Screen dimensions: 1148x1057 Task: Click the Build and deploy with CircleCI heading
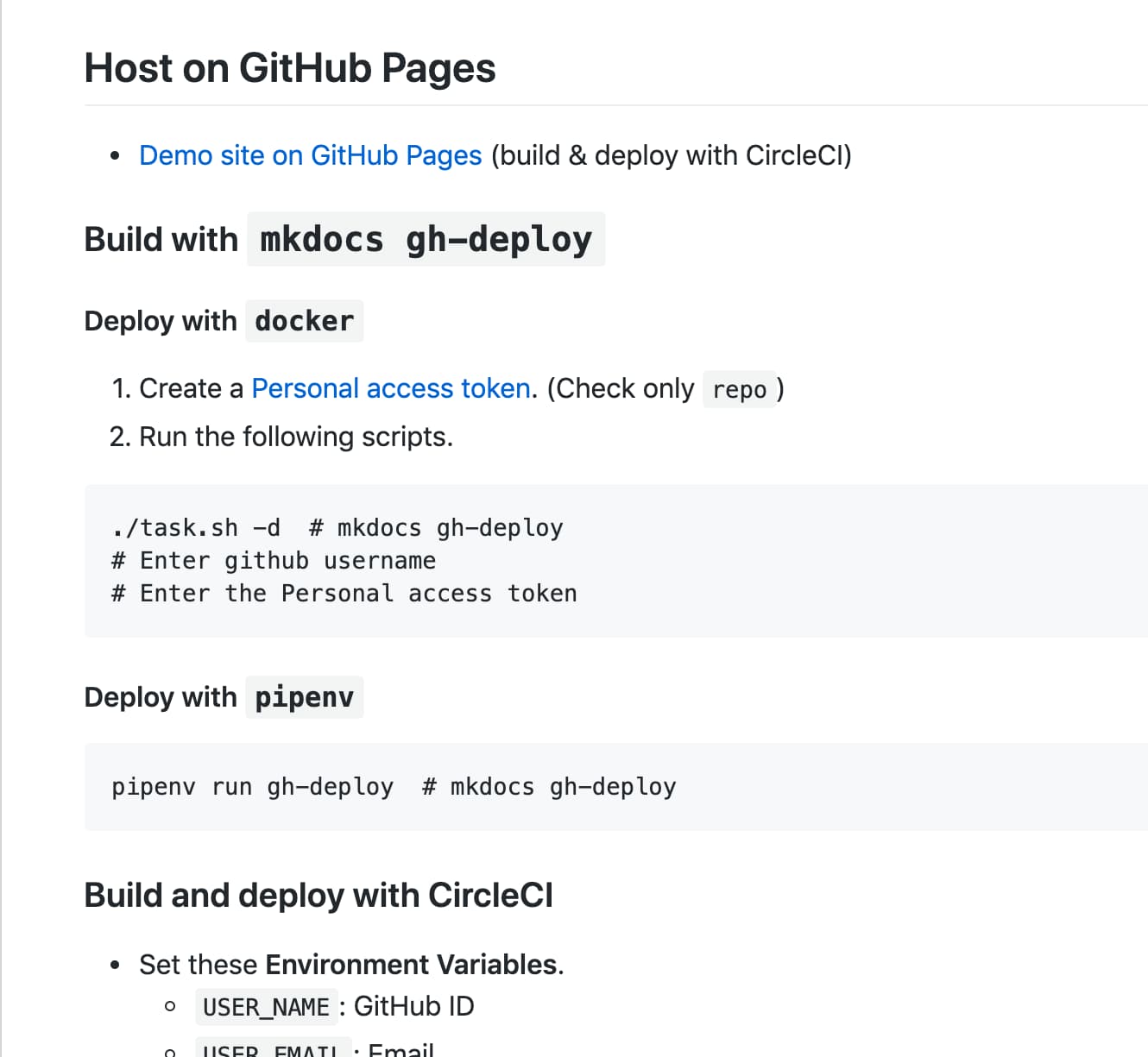coord(319,896)
